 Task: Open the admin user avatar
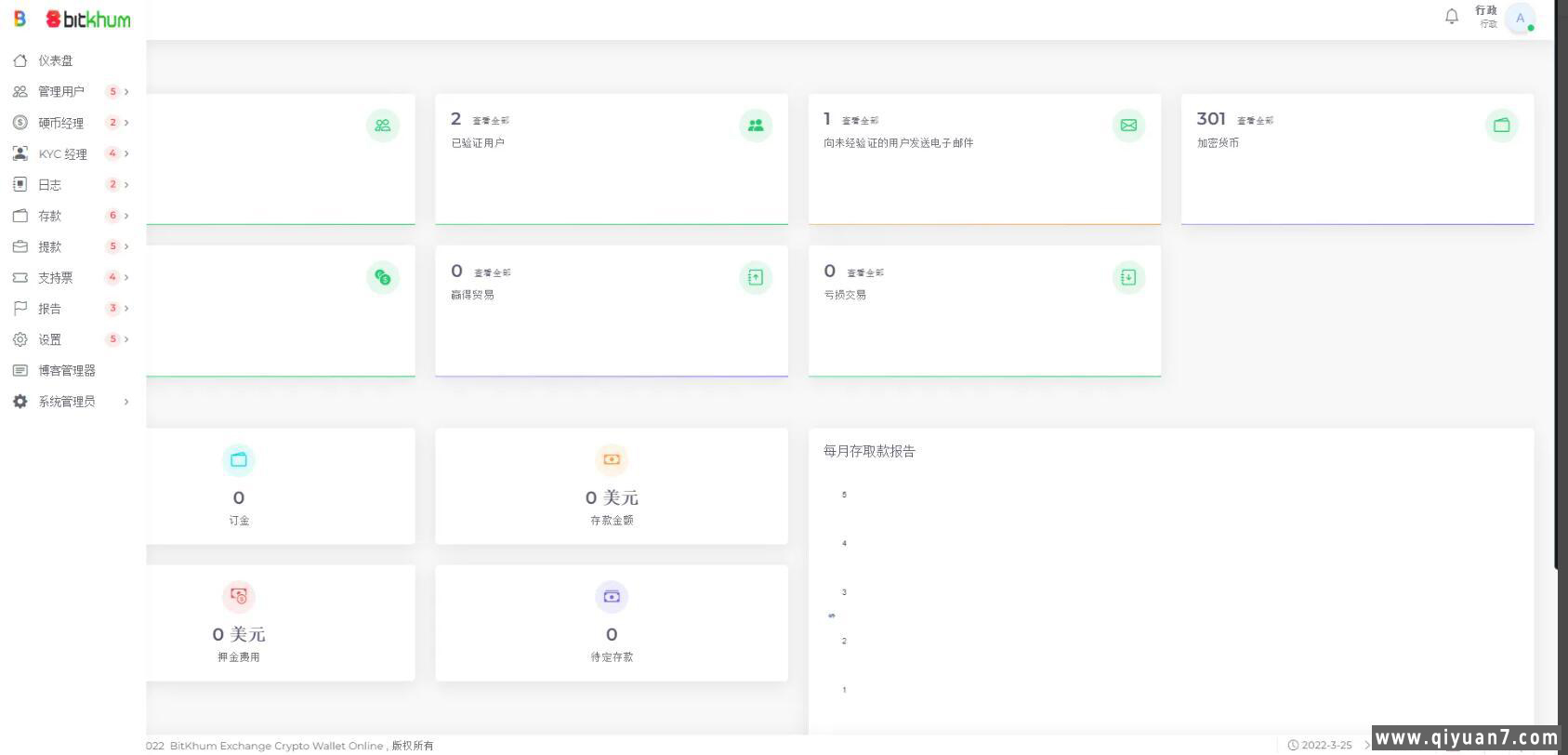click(1520, 18)
